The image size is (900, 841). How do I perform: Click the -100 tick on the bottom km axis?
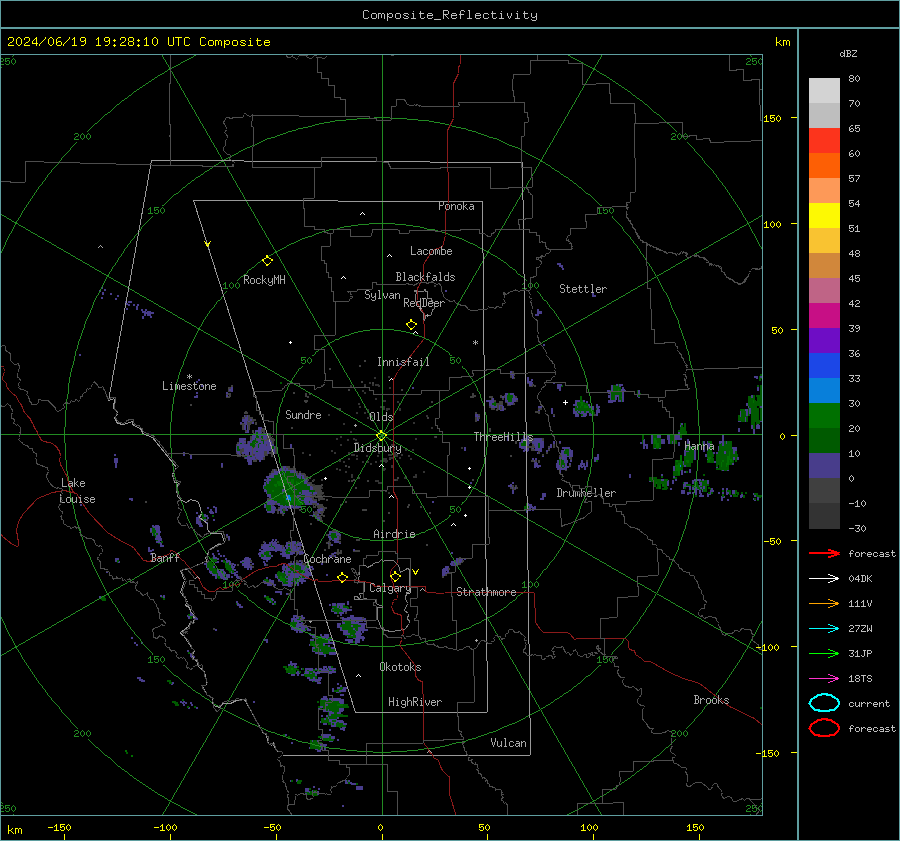165,827
